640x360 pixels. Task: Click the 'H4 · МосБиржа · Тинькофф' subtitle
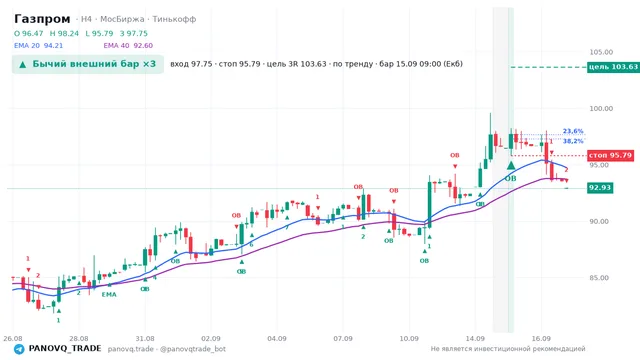click(x=138, y=19)
